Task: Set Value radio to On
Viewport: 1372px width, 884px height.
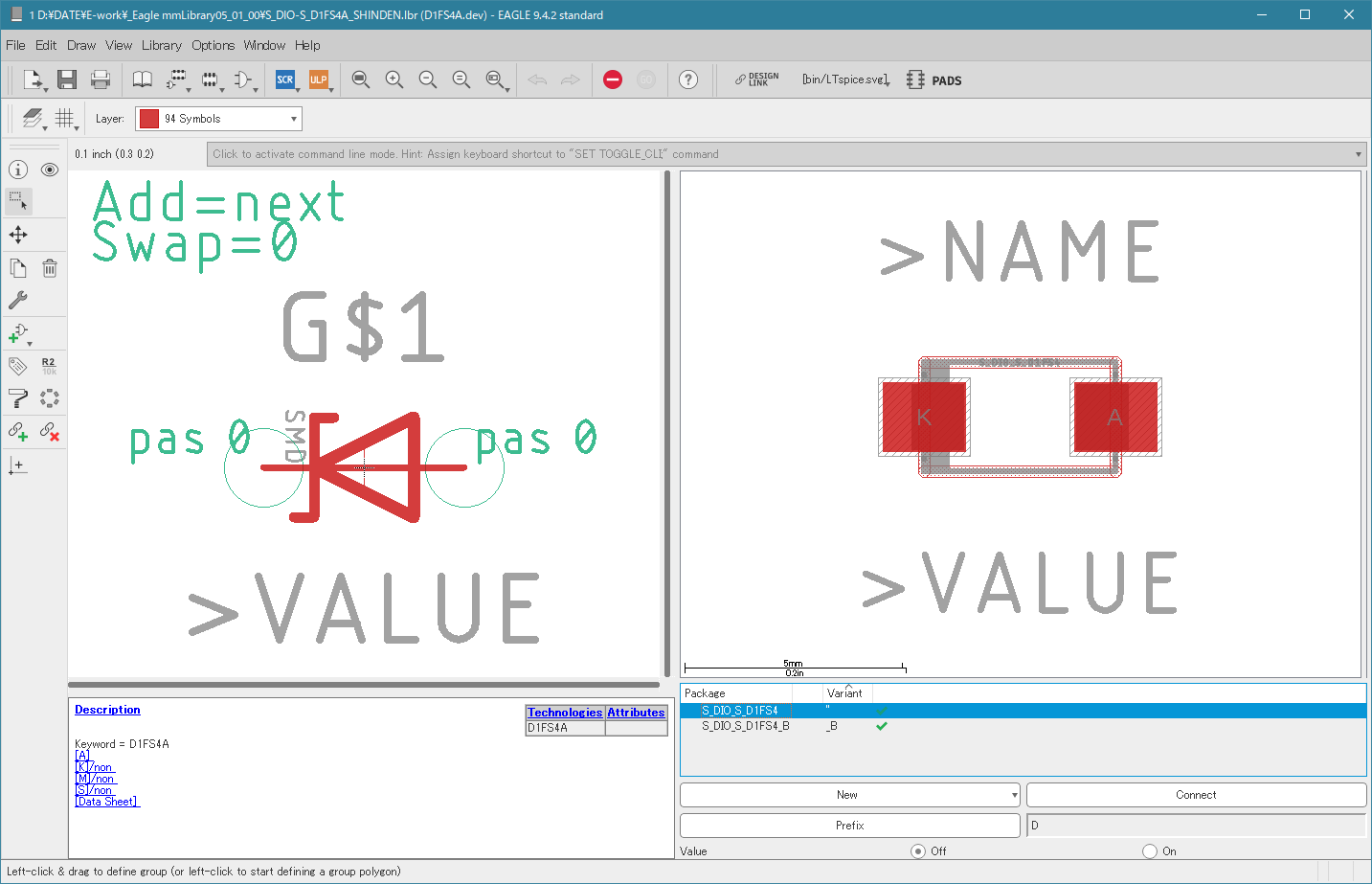Action: (1150, 851)
